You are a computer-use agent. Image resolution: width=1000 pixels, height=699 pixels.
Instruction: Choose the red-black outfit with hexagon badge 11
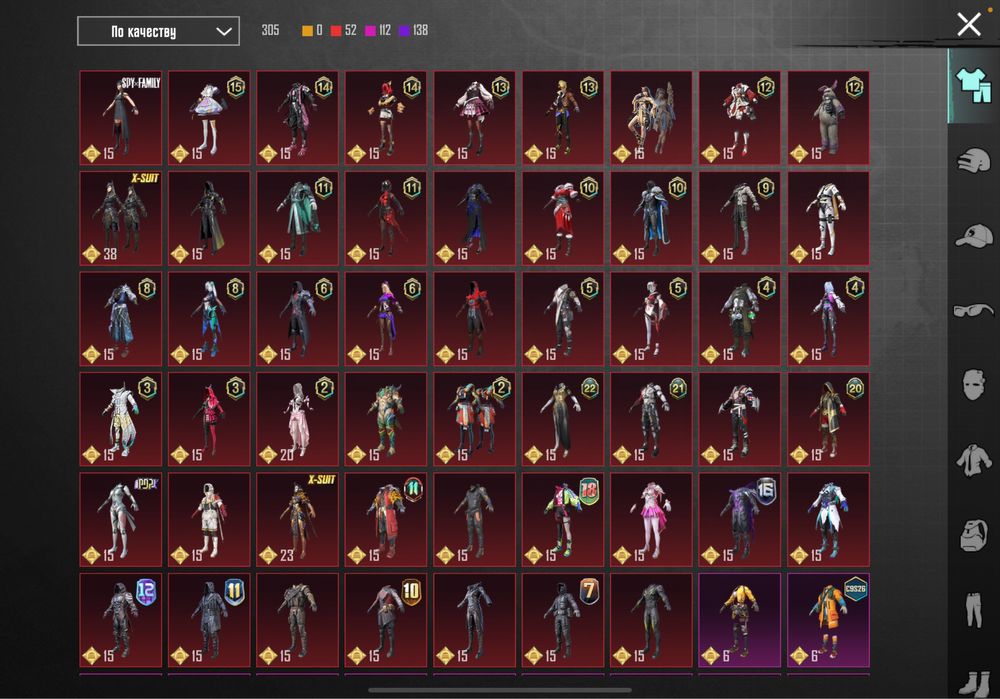point(386,218)
